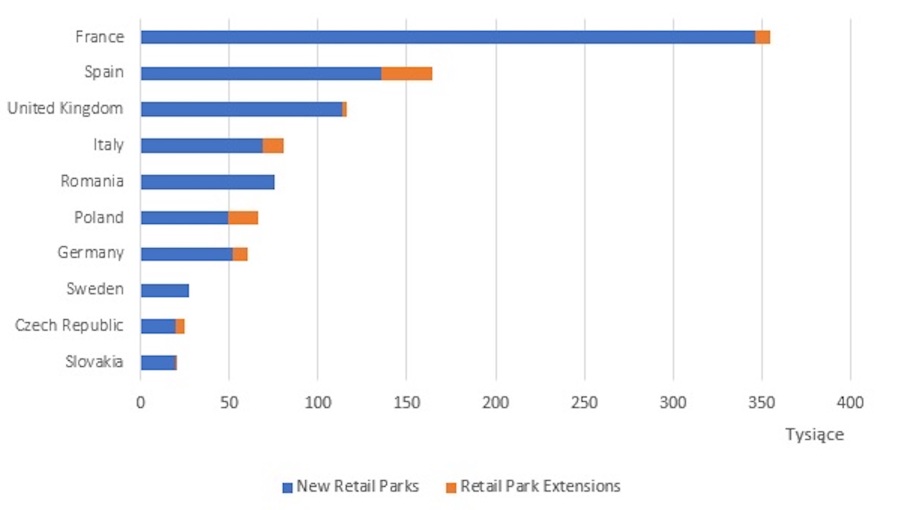Select Italy's blue New Retail Parks bar
The width and height of the screenshot is (900, 510).
pos(201,146)
